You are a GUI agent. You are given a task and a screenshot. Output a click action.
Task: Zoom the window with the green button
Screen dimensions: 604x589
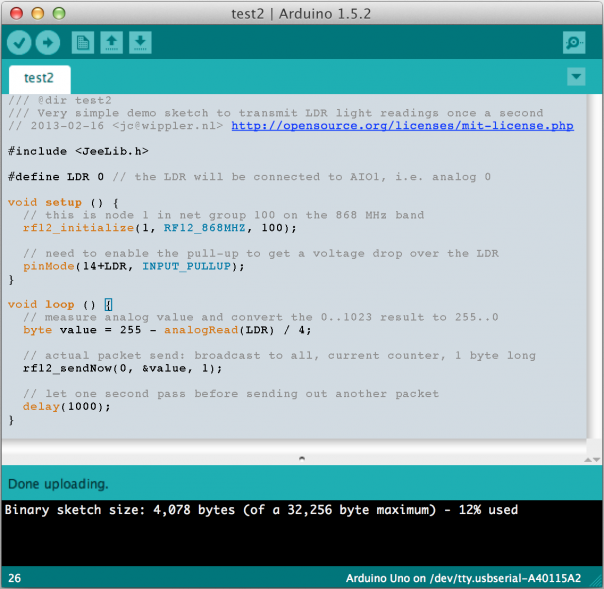[59, 13]
